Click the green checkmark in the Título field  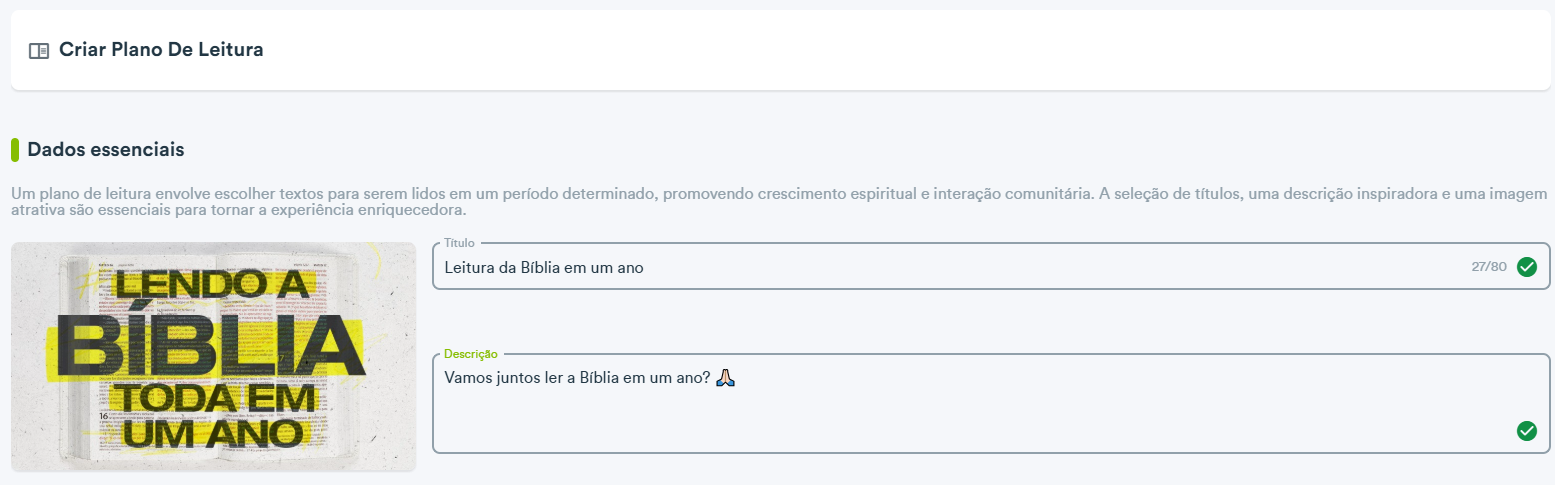[x=1526, y=266]
